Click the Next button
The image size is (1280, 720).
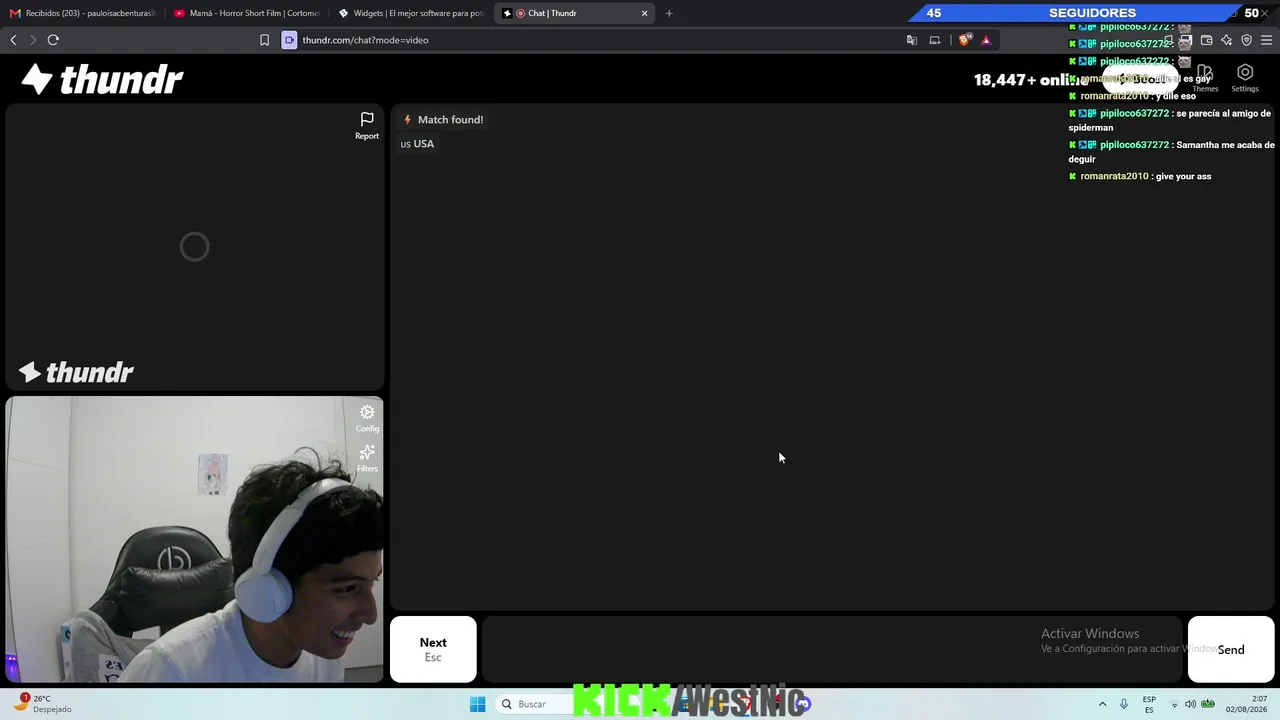pyautogui.click(x=433, y=649)
